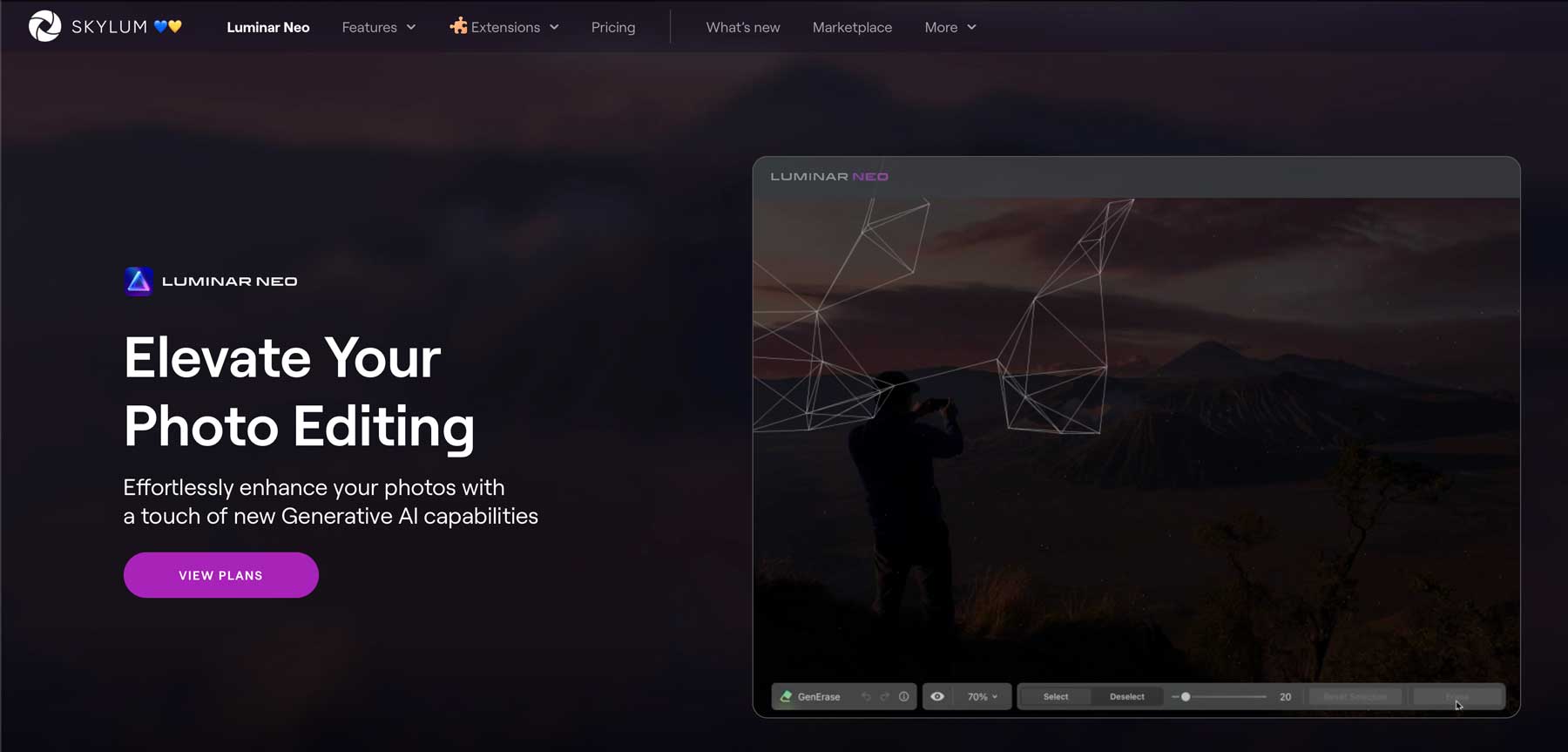Click the View Plans button
The height and width of the screenshot is (752, 1568).
coord(220,575)
